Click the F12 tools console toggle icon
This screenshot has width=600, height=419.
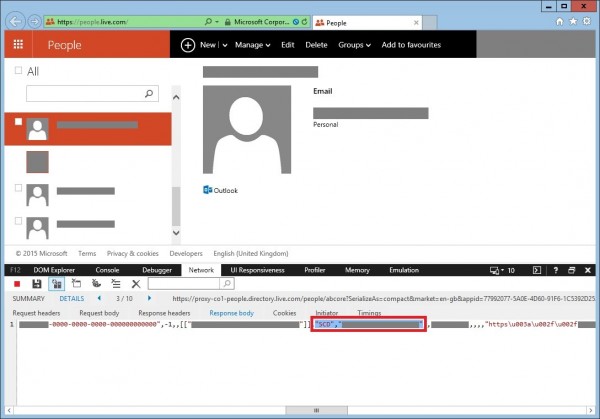tap(537, 270)
